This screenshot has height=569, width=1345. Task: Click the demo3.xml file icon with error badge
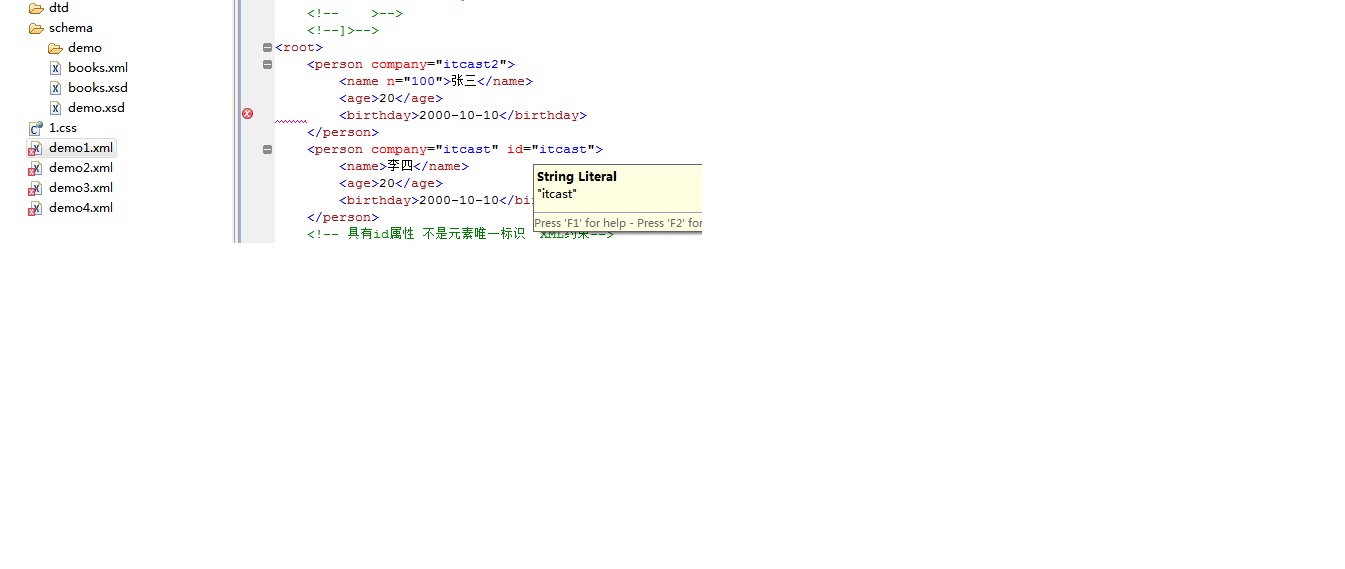click(36, 188)
